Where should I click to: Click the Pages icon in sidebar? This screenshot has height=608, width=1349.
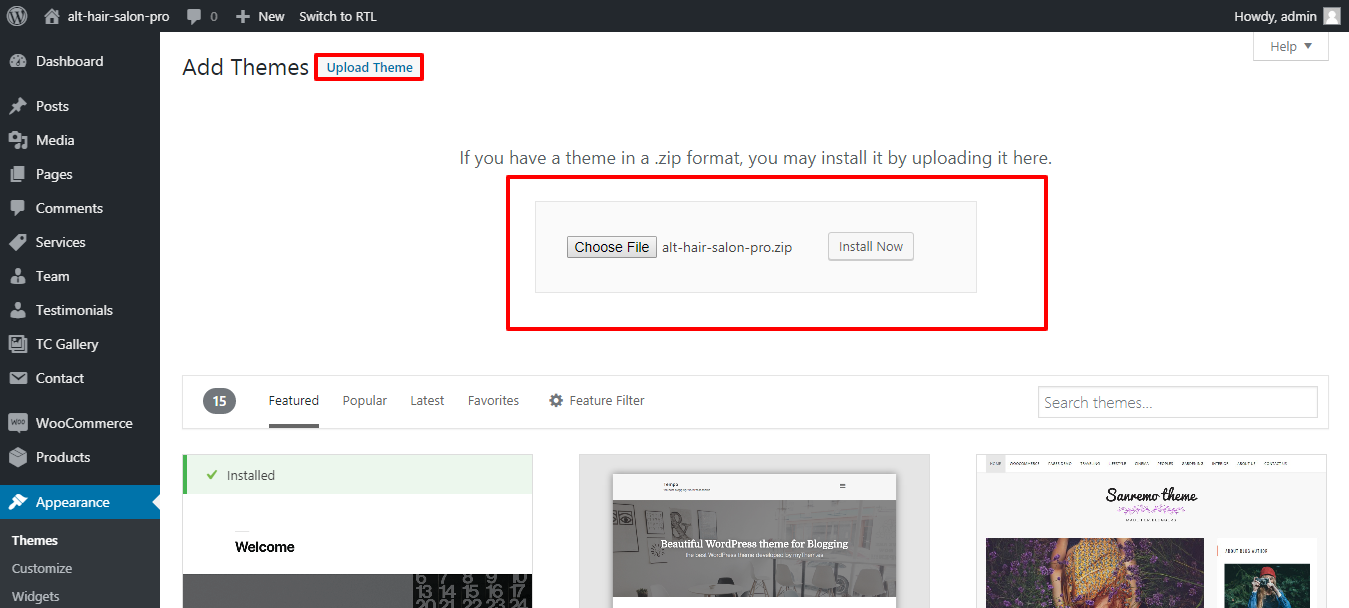(x=18, y=174)
